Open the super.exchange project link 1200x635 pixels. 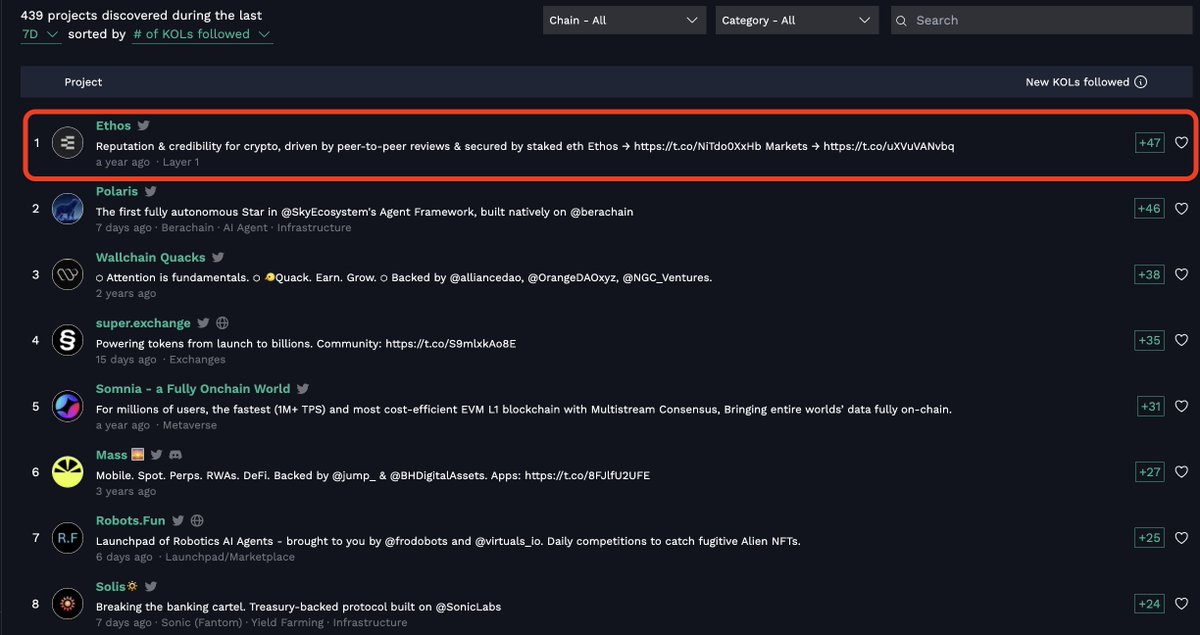click(143, 323)
